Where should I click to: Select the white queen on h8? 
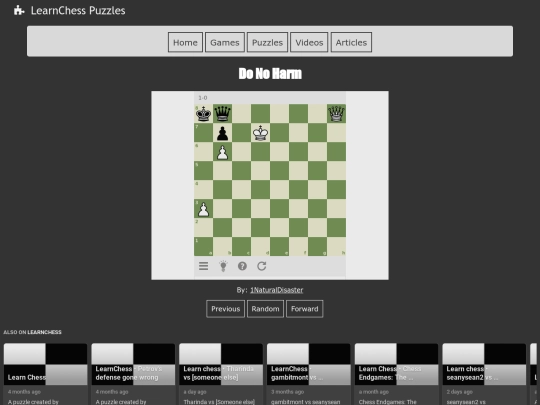click(336, 114)
